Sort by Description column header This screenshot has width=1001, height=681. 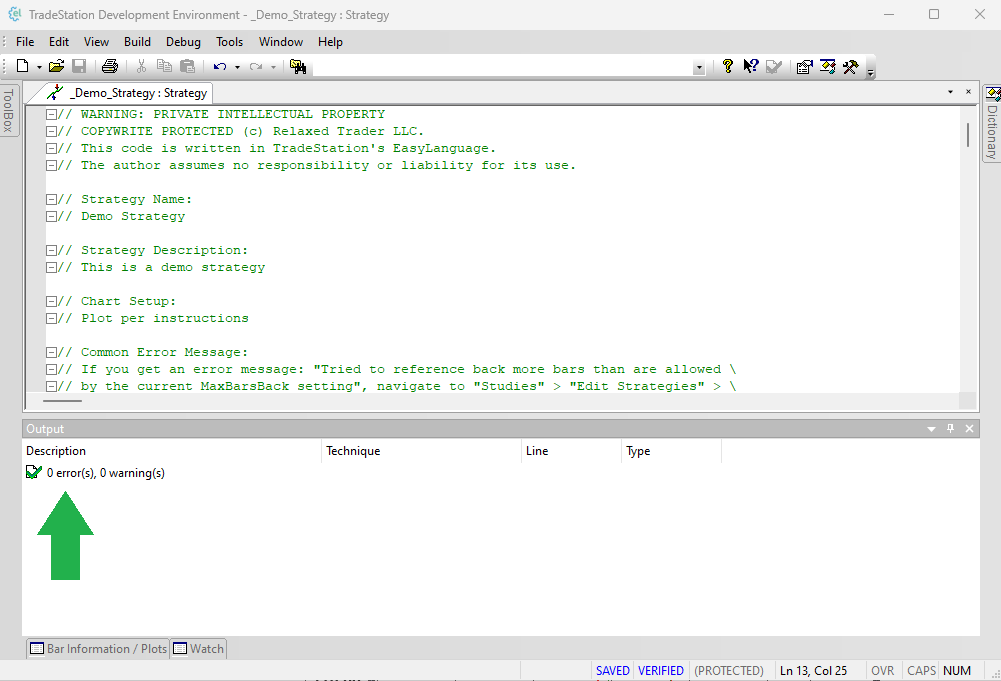coord(172,451)
